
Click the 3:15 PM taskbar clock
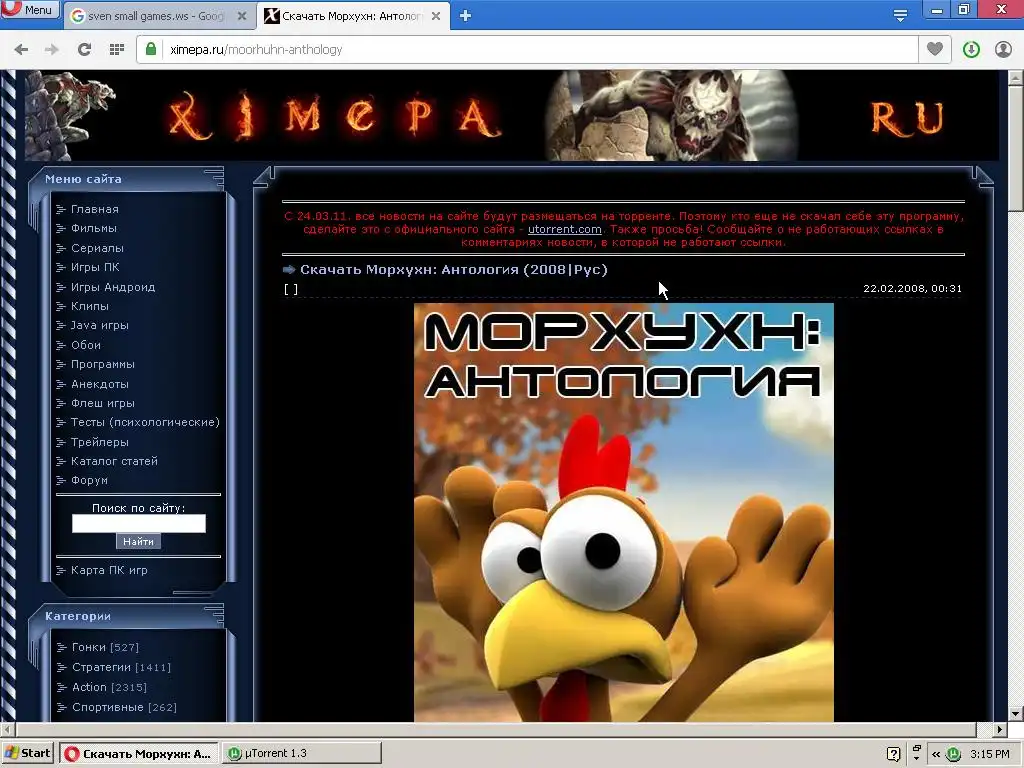pyautogui.click(x=990, y=754)
